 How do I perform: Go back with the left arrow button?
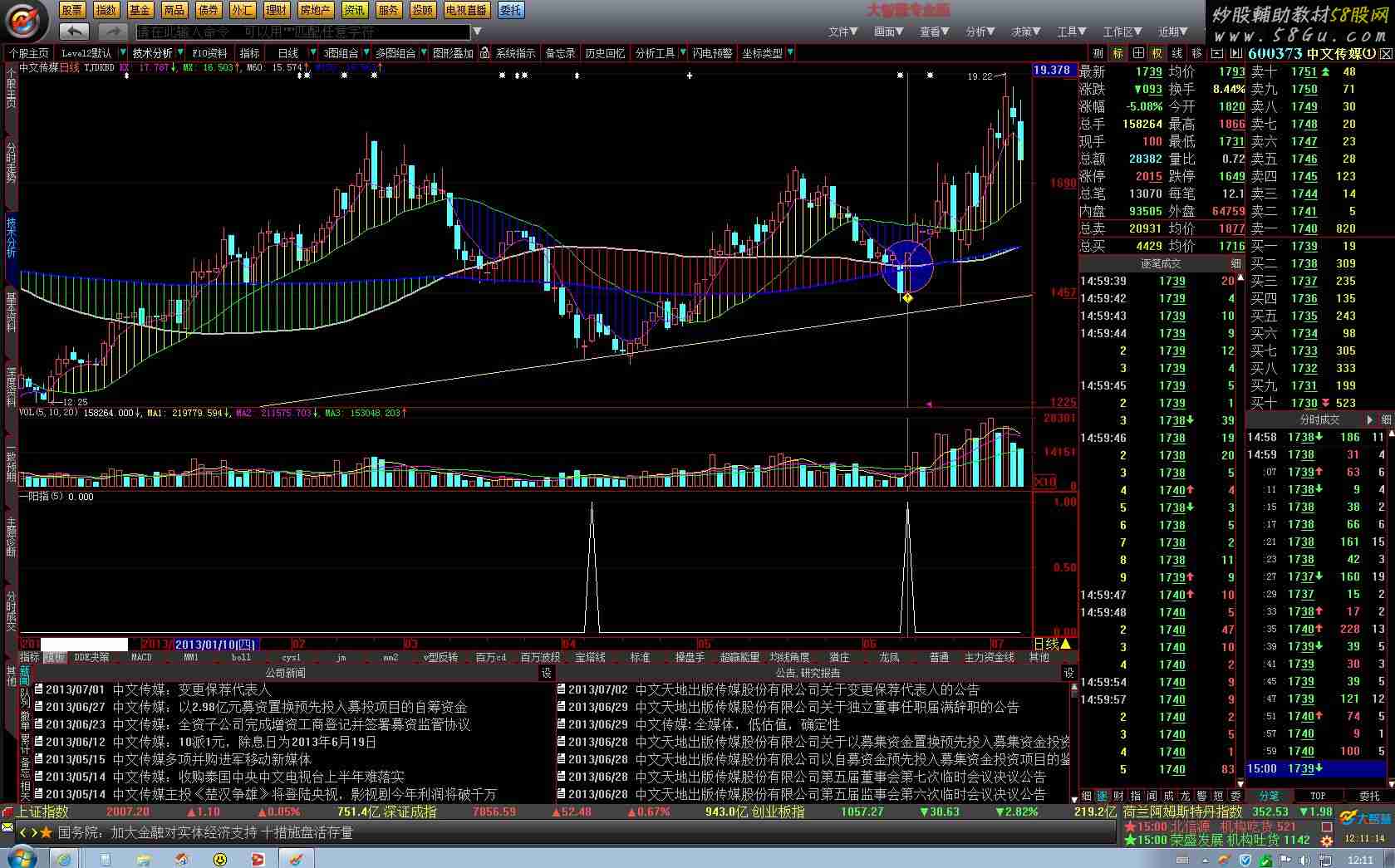(75, 32)
